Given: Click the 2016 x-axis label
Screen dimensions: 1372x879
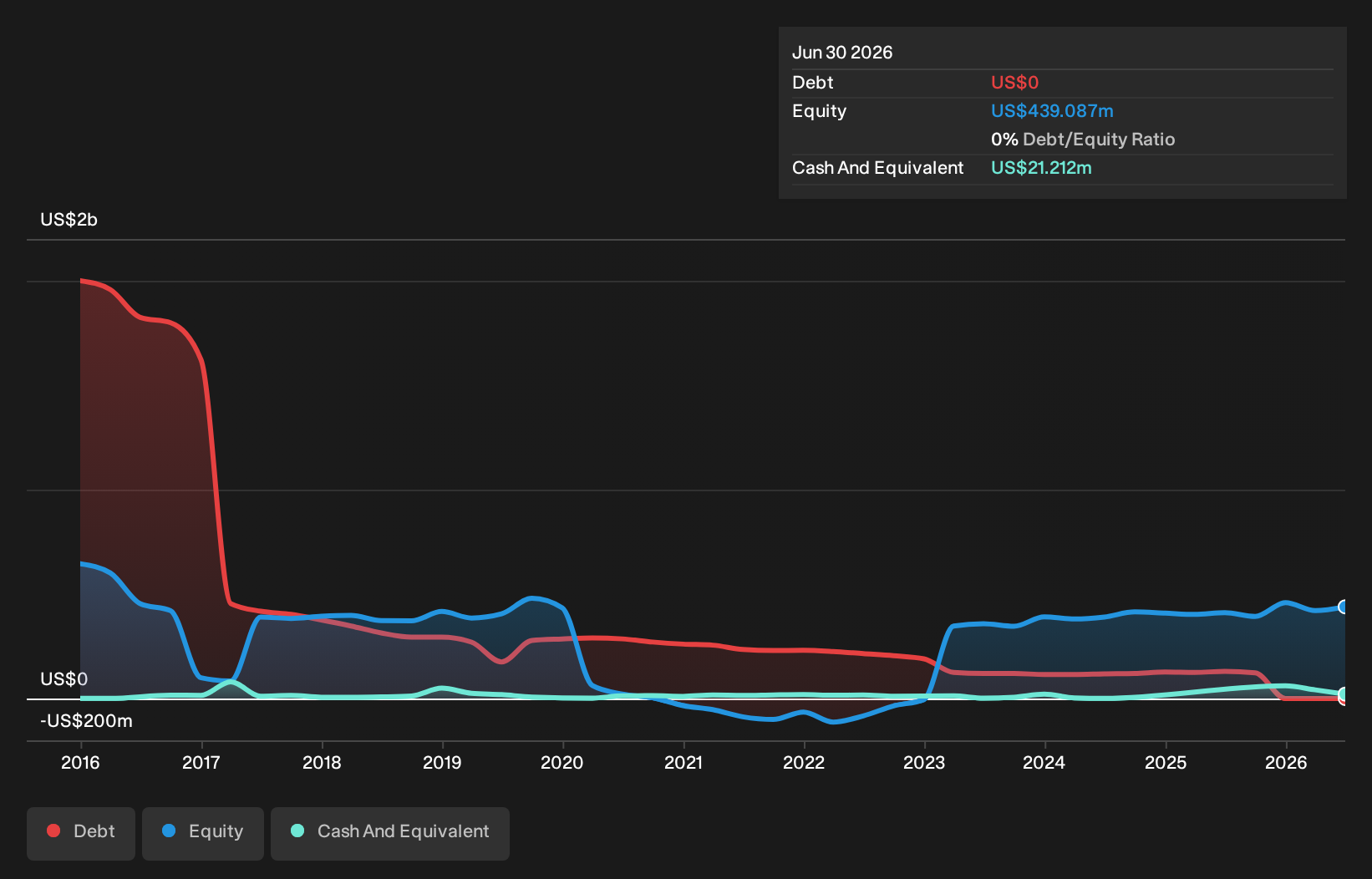Looking at the screenshot, I should coord(80,762).
